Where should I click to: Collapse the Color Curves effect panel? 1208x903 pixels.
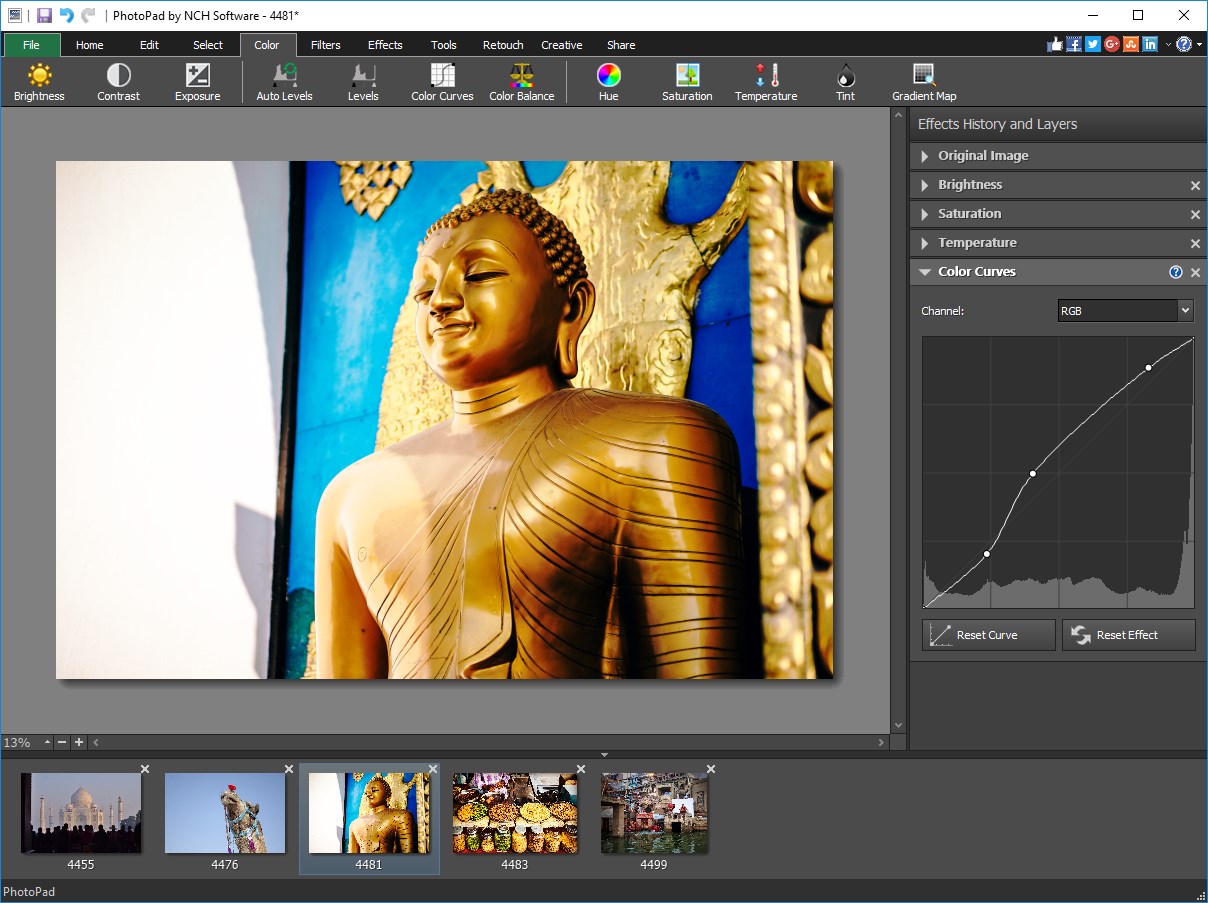[x=924, y=271]
